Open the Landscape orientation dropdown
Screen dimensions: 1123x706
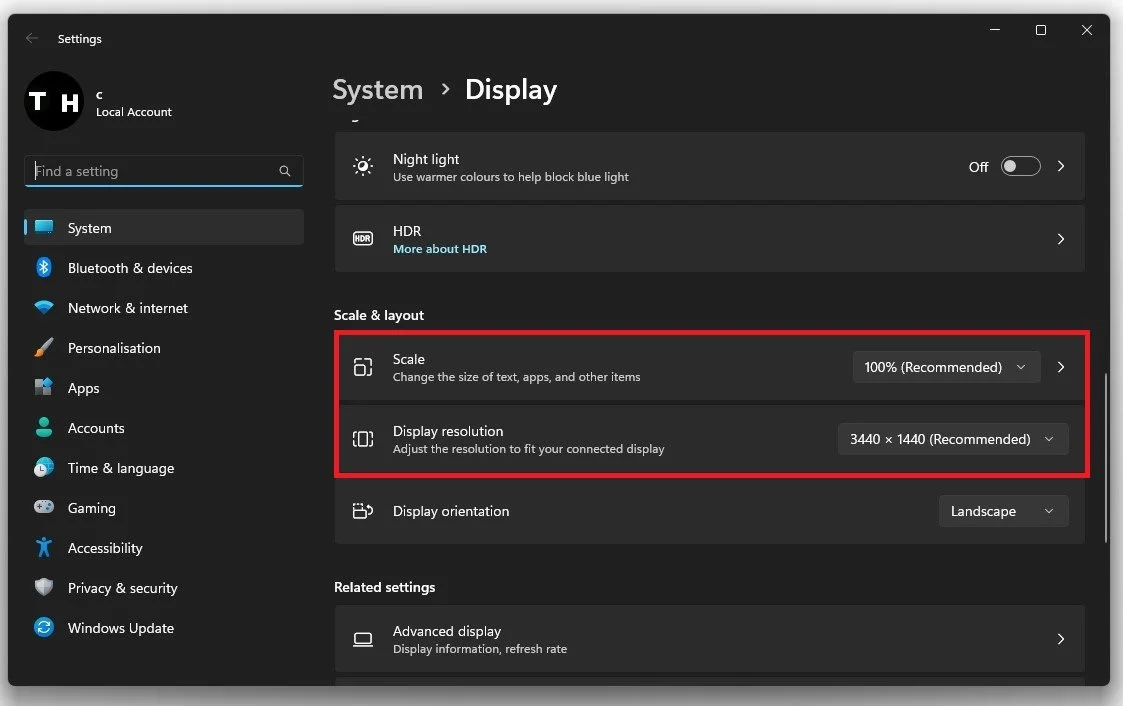[x=1003, y=511]
